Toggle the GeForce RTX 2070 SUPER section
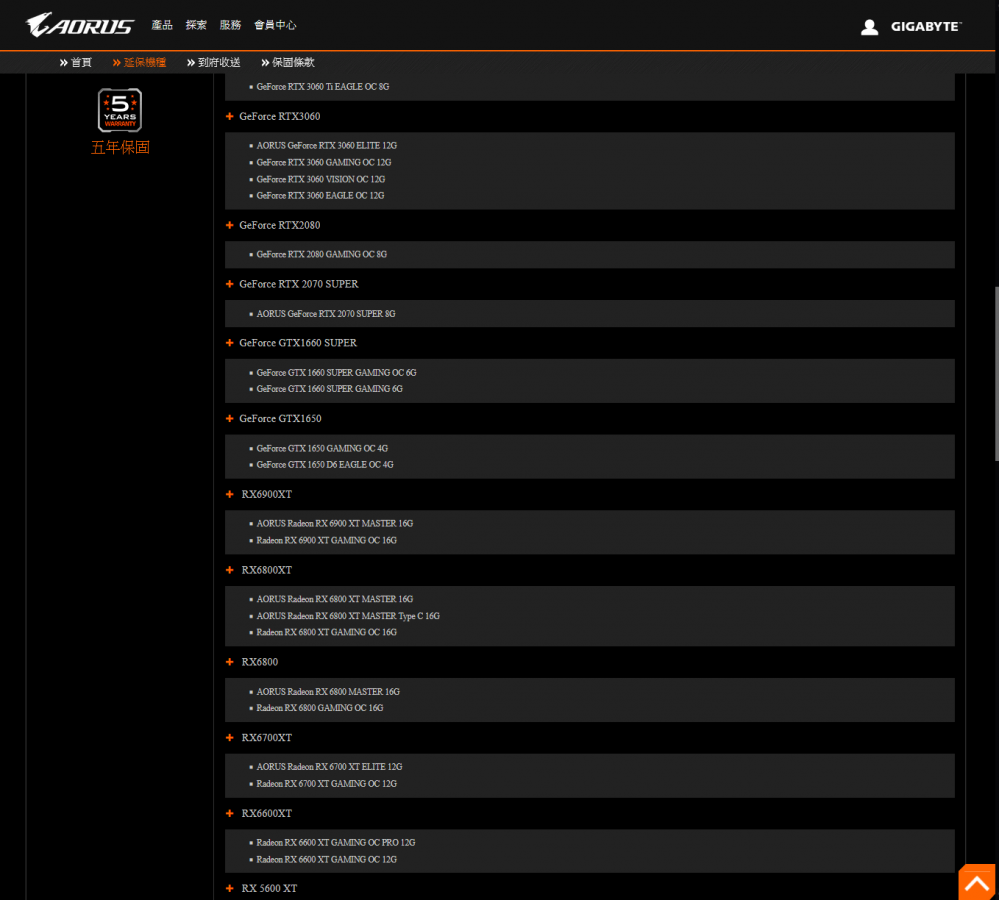 coord(292,284)
